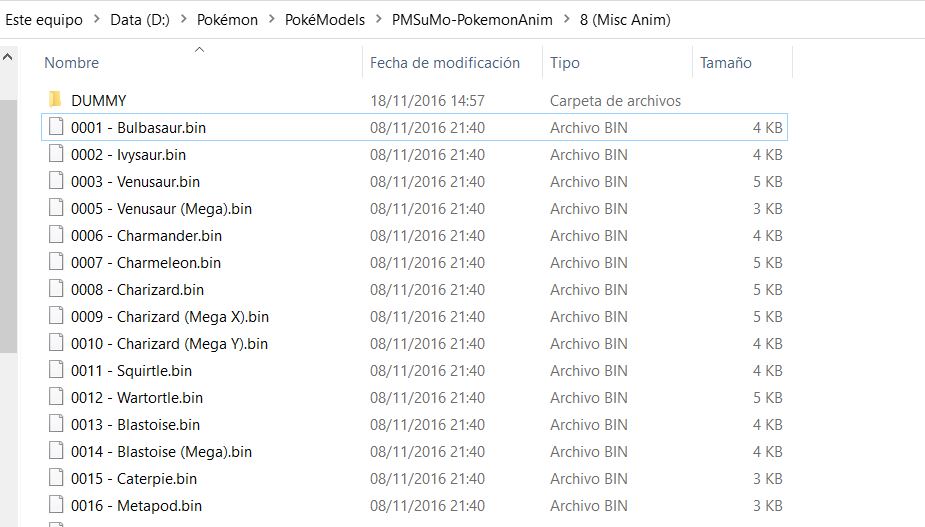Click the file icon of 0008 - Charizard.bin
Image resolution: width=925 pixels, height=527 pixels.
56,289
